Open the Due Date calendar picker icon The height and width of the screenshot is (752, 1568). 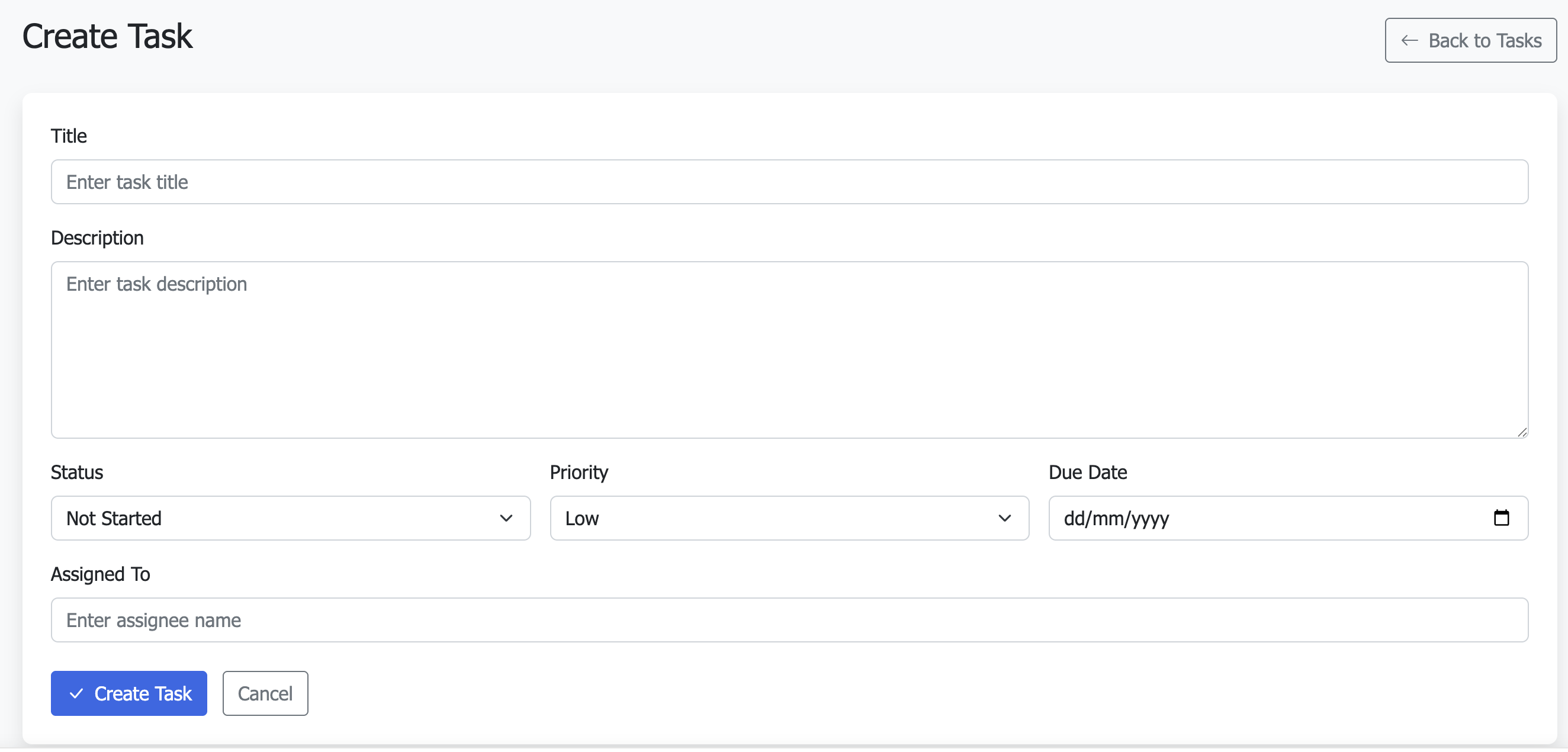point(1501,518)
